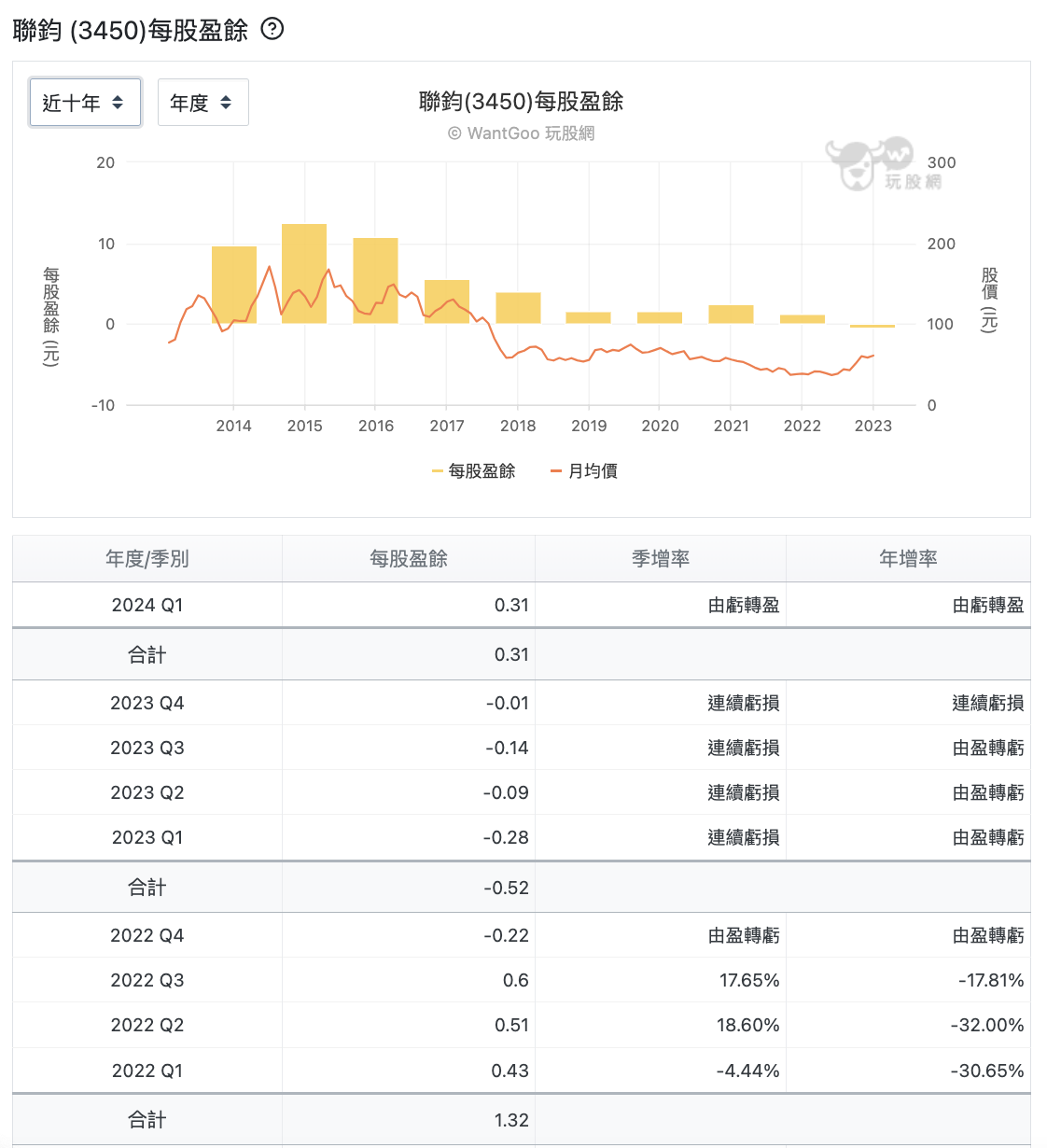
Task: Click the 0.51 EPS value
Action: point(511,1025)
